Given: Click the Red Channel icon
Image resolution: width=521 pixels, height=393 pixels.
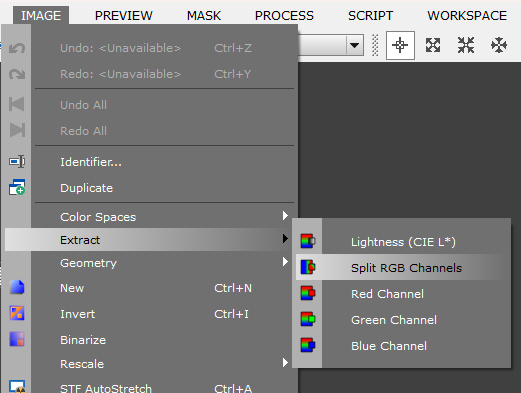Looking at the screenshot, I should tap(308, 293).
